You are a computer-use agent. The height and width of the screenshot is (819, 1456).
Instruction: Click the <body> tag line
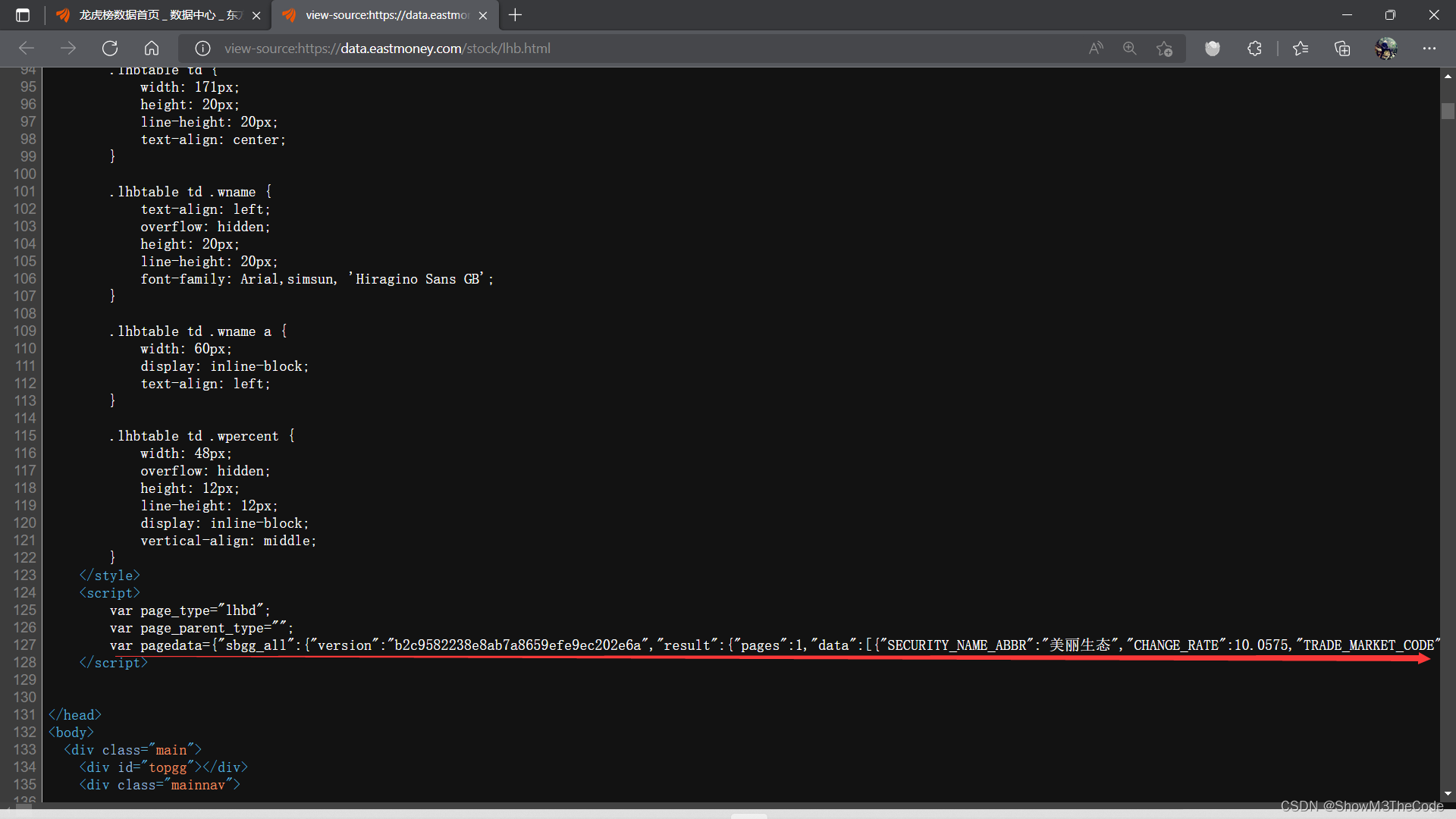point(71,733)
